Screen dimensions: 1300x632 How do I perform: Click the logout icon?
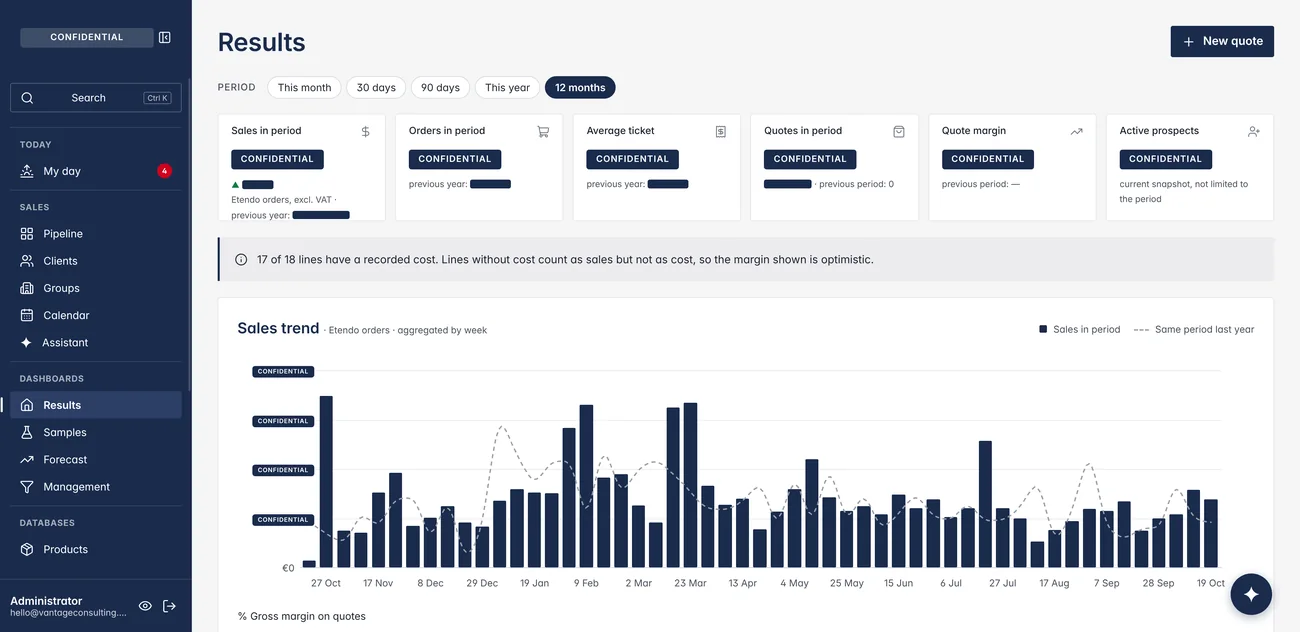[x=169, y=606]
